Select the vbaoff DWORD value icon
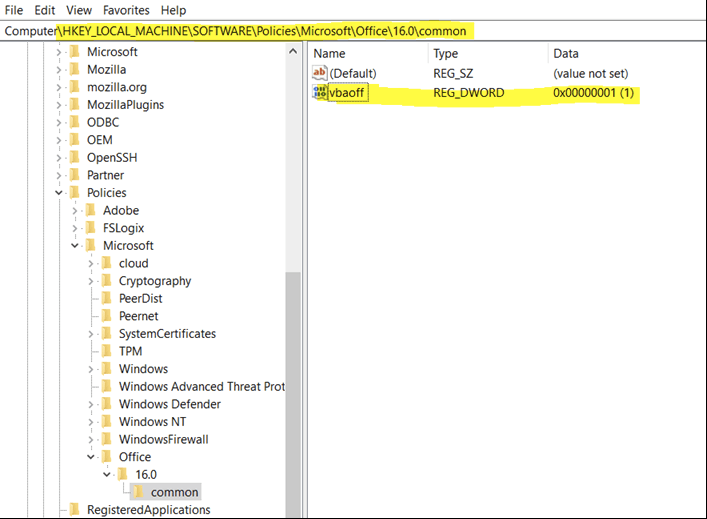 click(320, 92)
